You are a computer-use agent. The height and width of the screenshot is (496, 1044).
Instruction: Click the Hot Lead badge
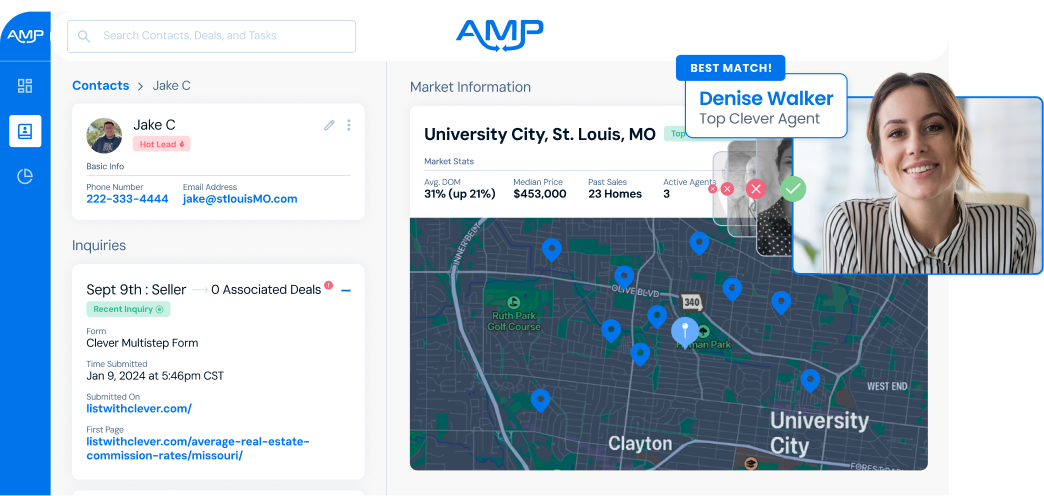point(161,144)
